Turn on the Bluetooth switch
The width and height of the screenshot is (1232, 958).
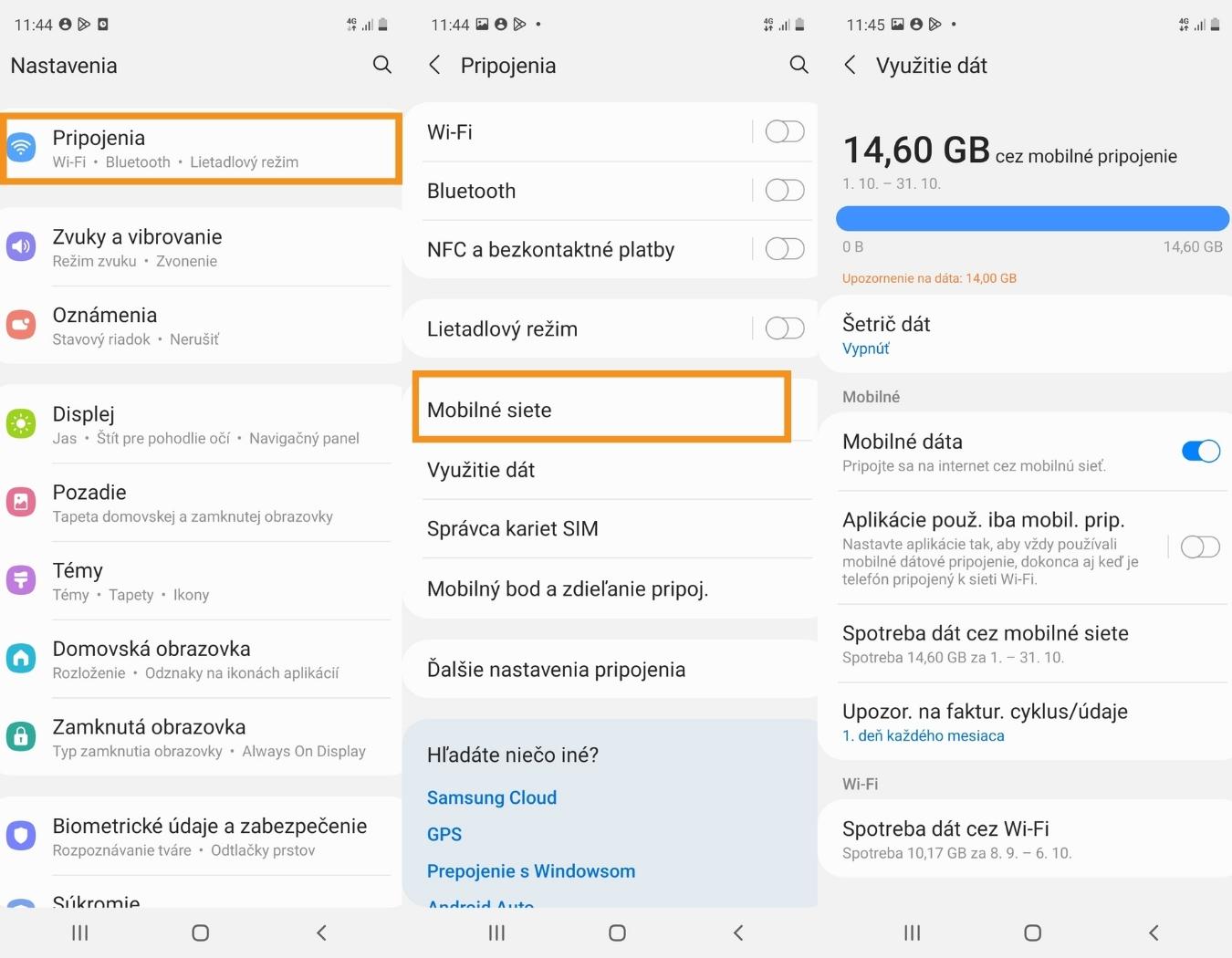point(785,190)
